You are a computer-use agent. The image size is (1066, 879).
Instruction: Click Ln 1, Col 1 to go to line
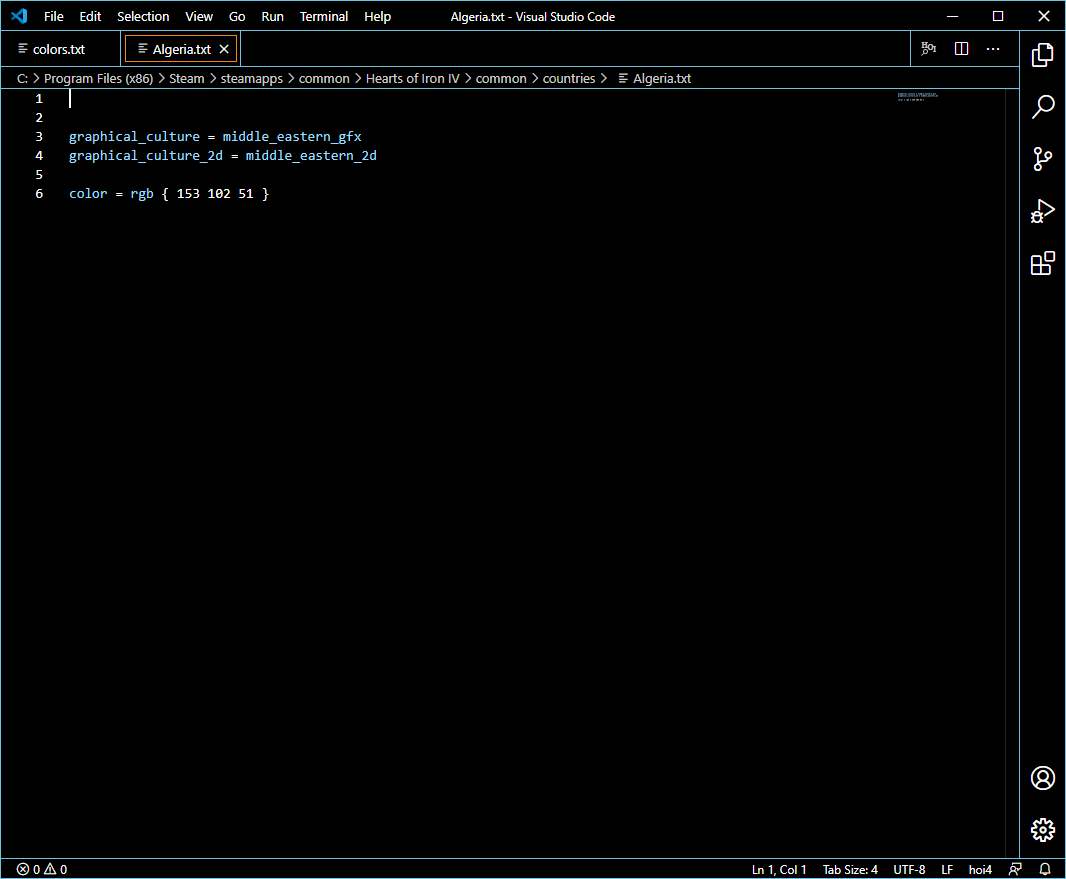[778, 869]
